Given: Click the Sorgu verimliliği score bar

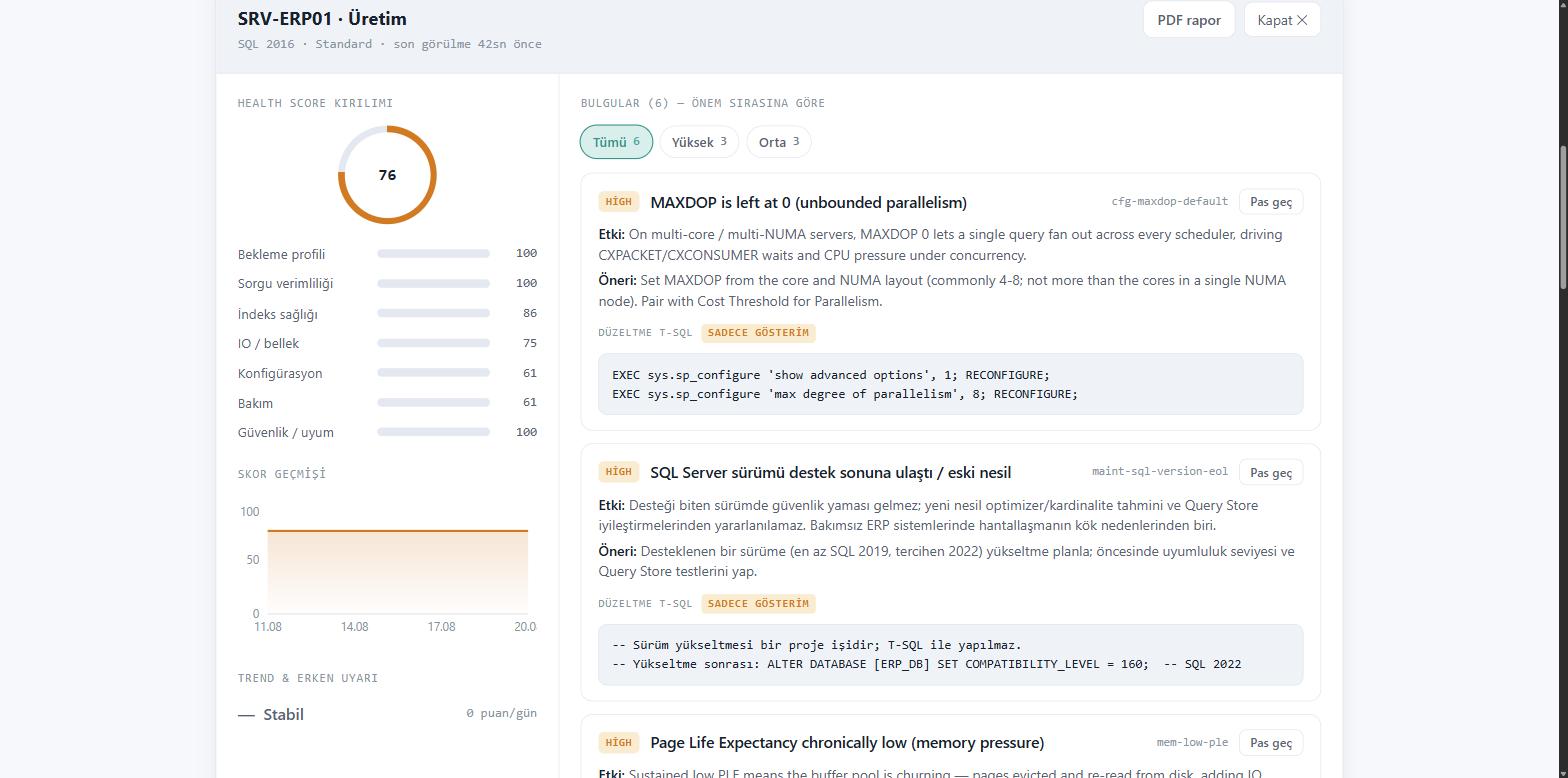Looking at the screenshot, I should click(x=433, y=284).
